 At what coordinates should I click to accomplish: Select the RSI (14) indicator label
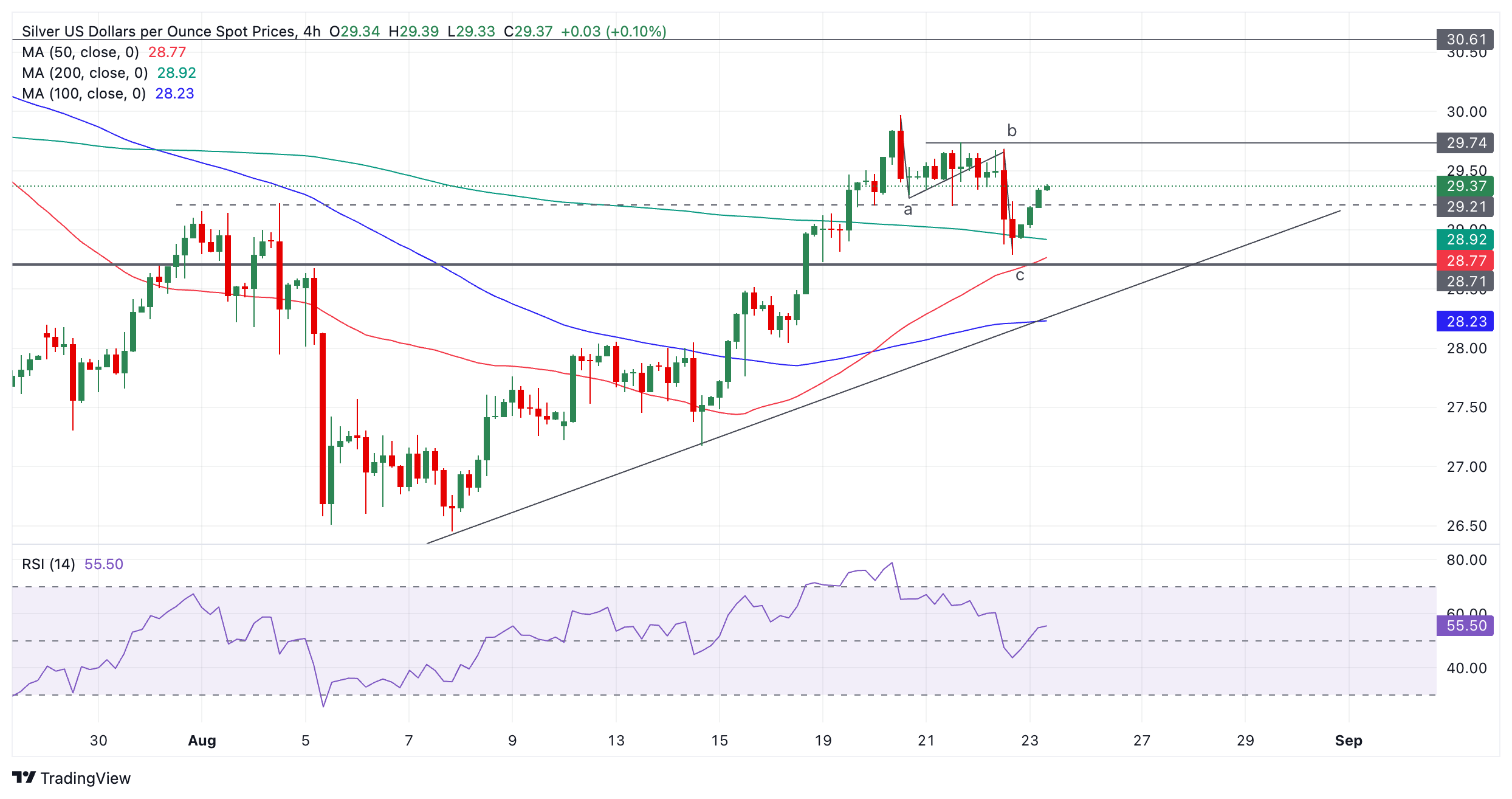tap(49, 564)
